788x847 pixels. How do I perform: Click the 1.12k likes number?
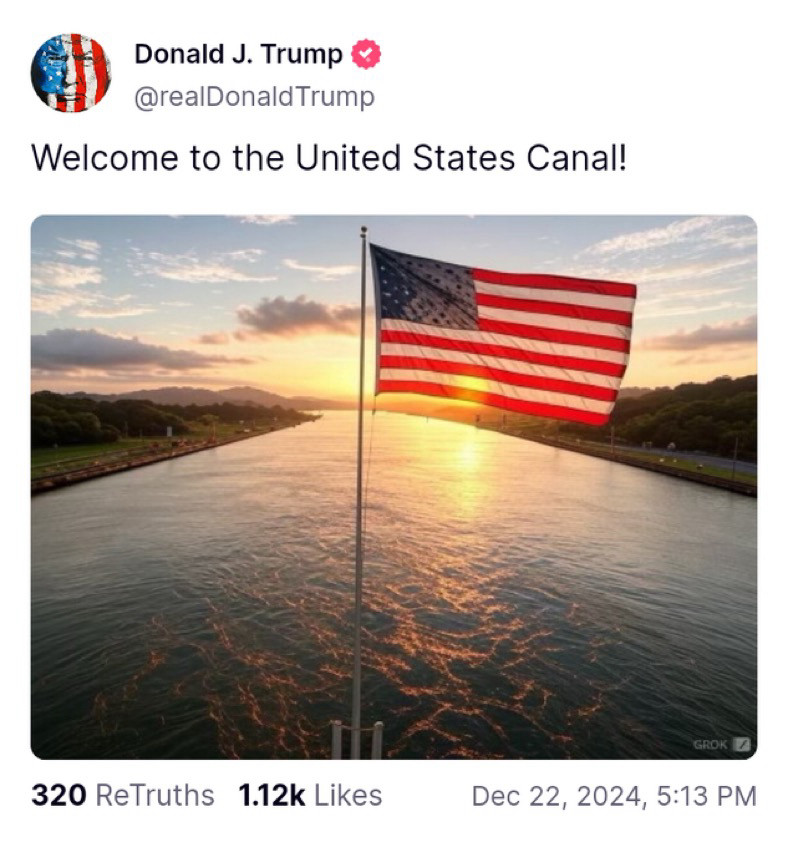click(x=272, y=795)
